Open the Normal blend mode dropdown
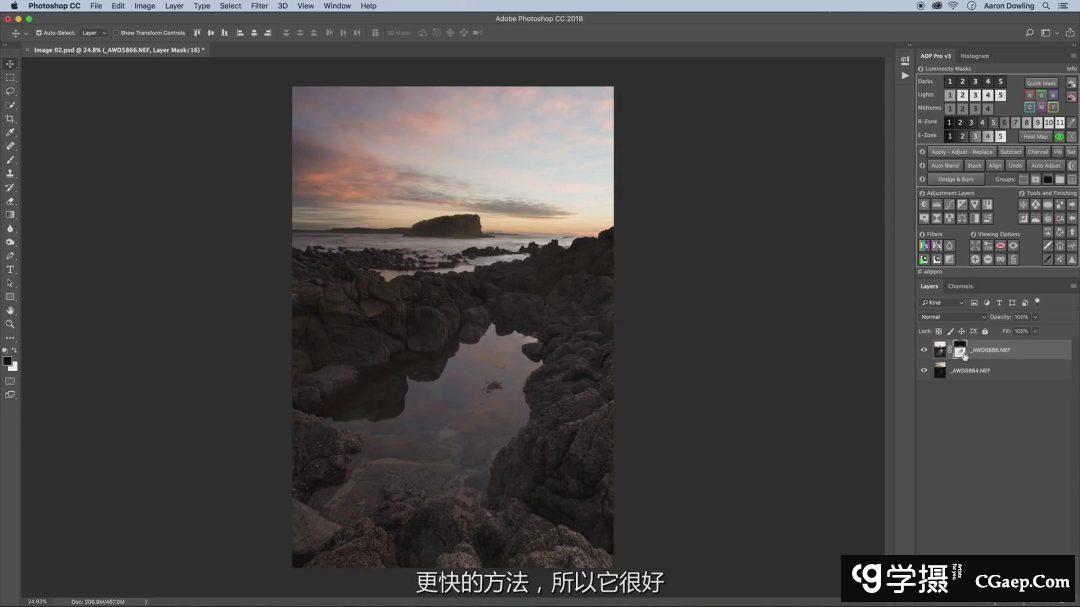 click(x=953, y=317)
